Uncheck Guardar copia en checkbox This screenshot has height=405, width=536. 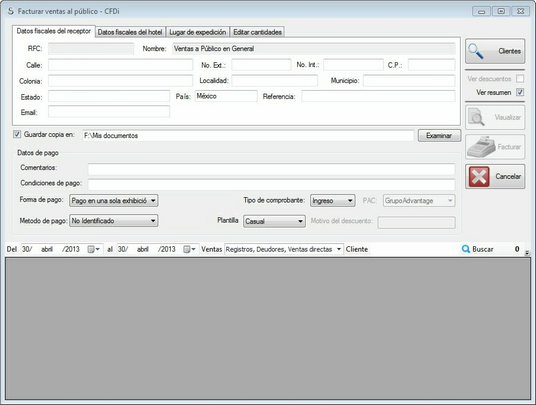[x=17, y=134]
